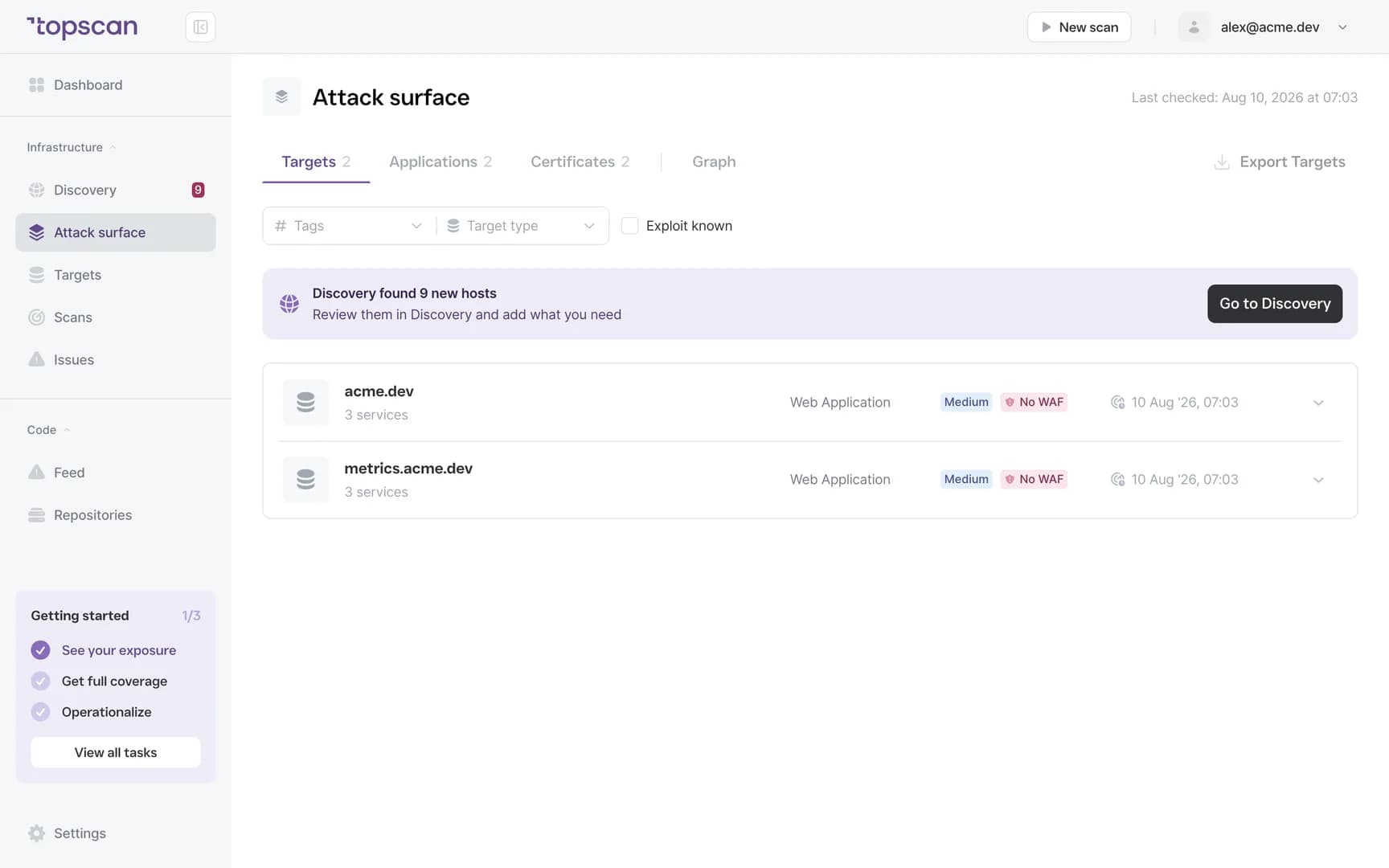
Task: Click the metrics.acme.dev target stack icon
Action: [x=305, y=479]
